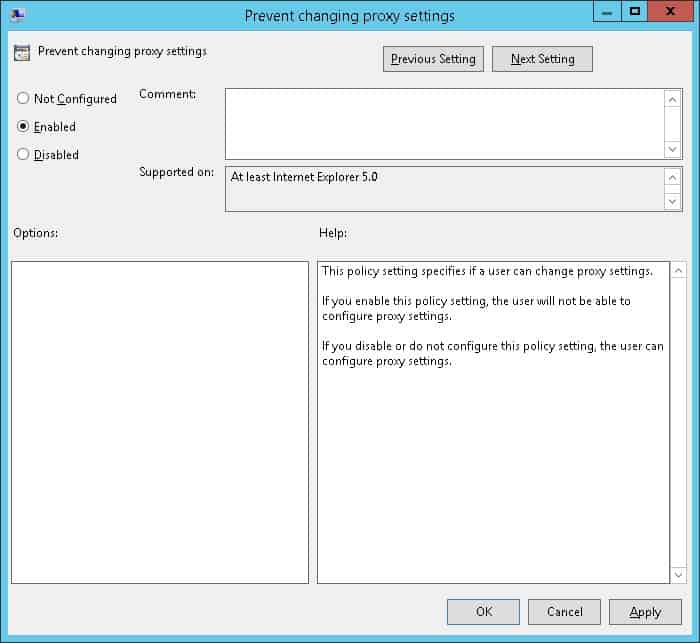
Task: Click the 'If you disable or do not configure' paragraph
Action: [x=493, y=353]
